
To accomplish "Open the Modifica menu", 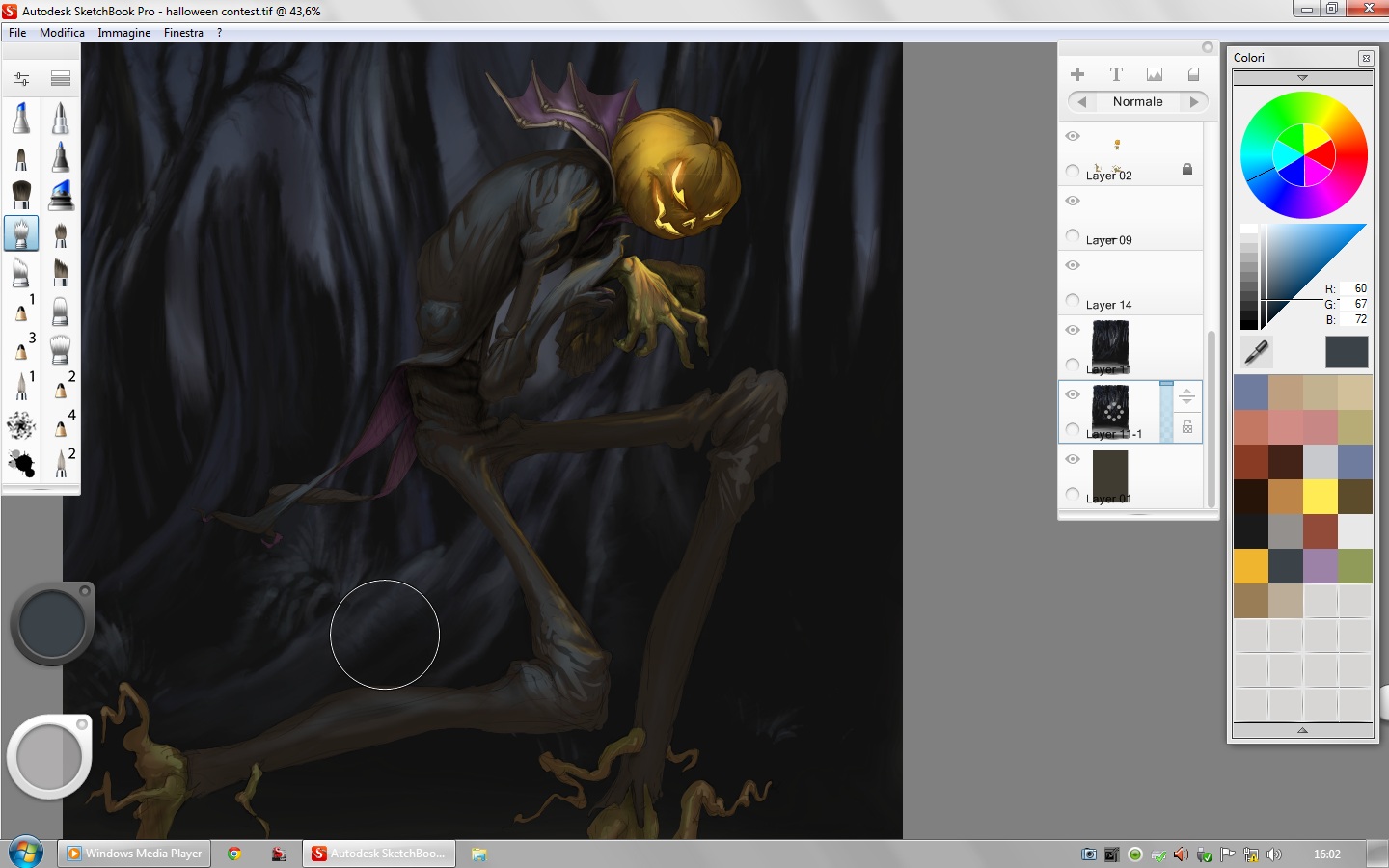I will [62, 32].
